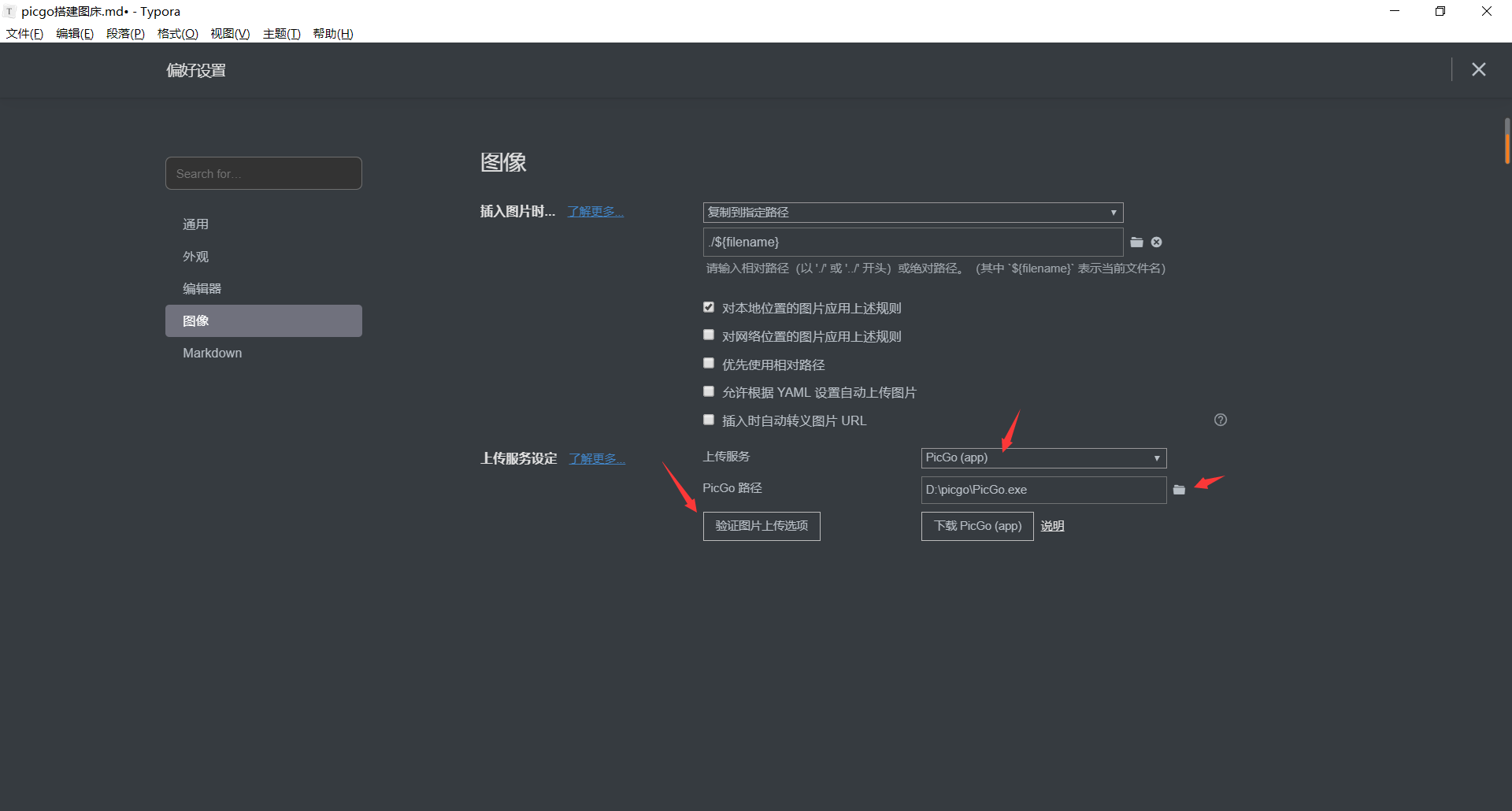Viewport: 1512px width, 811px height.
Task: Click the 下载 PicGo (app) button
Action: 977,526
